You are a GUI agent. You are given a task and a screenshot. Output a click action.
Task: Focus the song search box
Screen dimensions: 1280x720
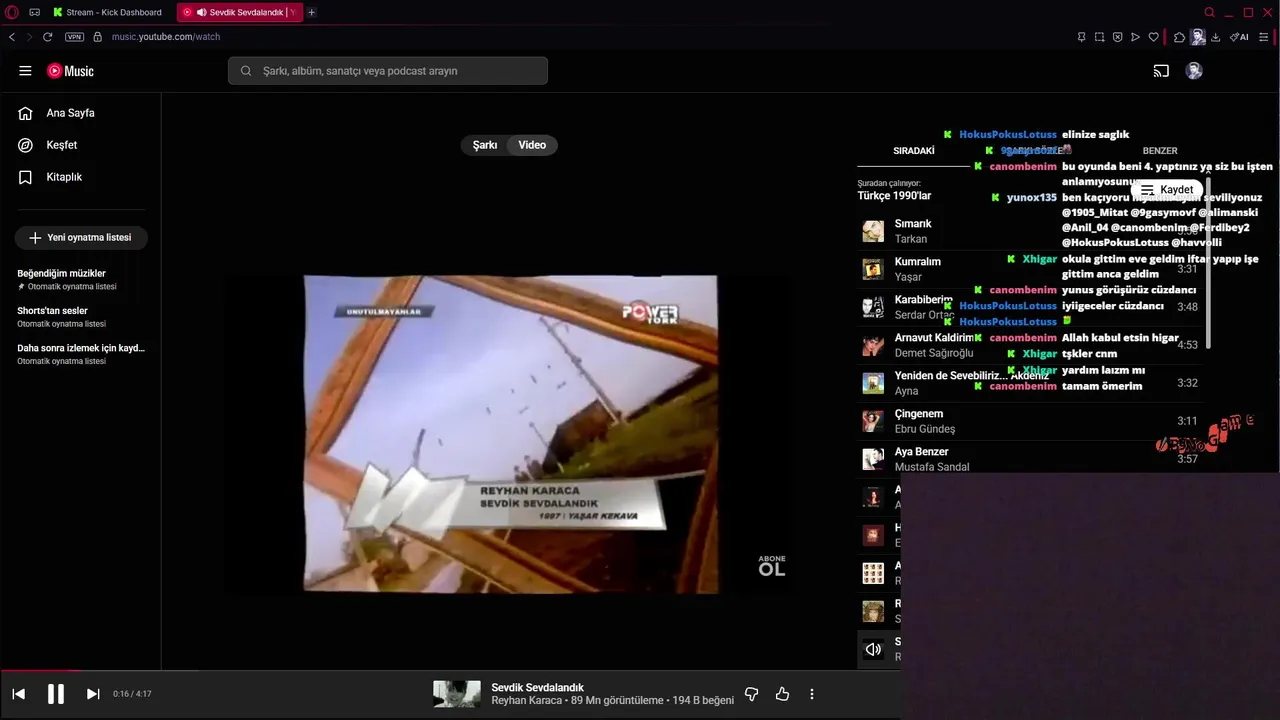coord(388,71)
